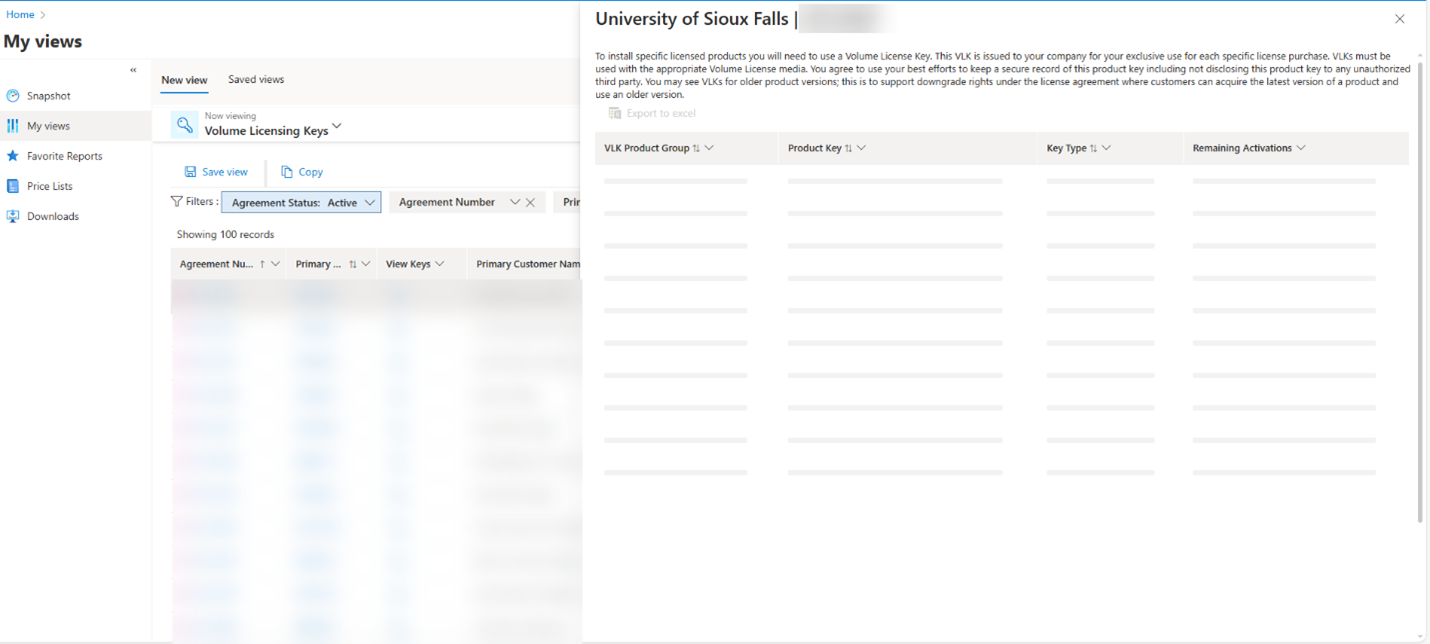
Task: Open Remaining Activations column menu
Action: (x=1301, y=148)
